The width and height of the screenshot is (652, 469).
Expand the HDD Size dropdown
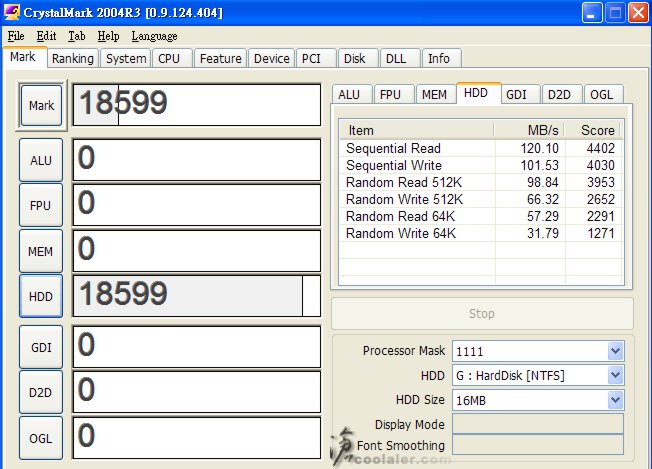(x=615, y=400)
